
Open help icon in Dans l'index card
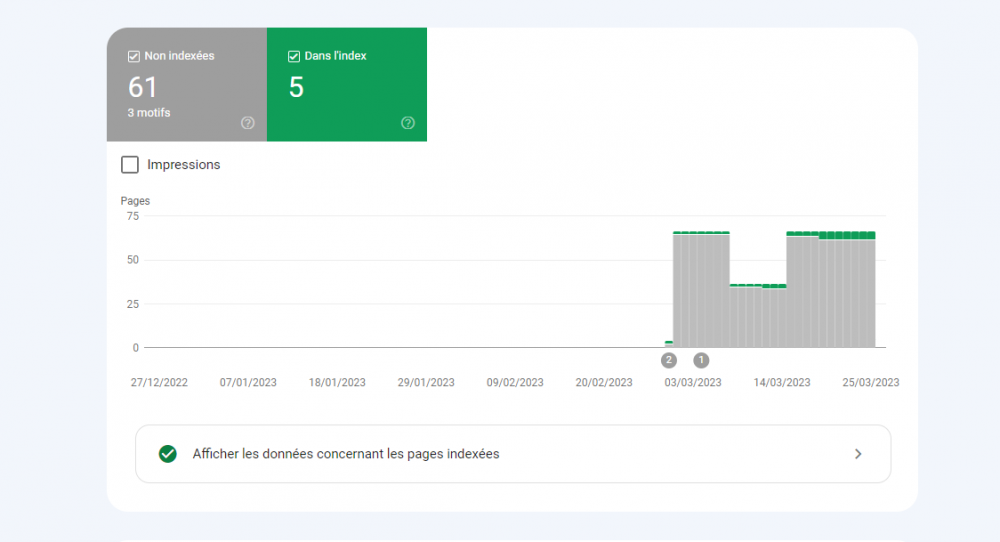click(x=408, y=123)
